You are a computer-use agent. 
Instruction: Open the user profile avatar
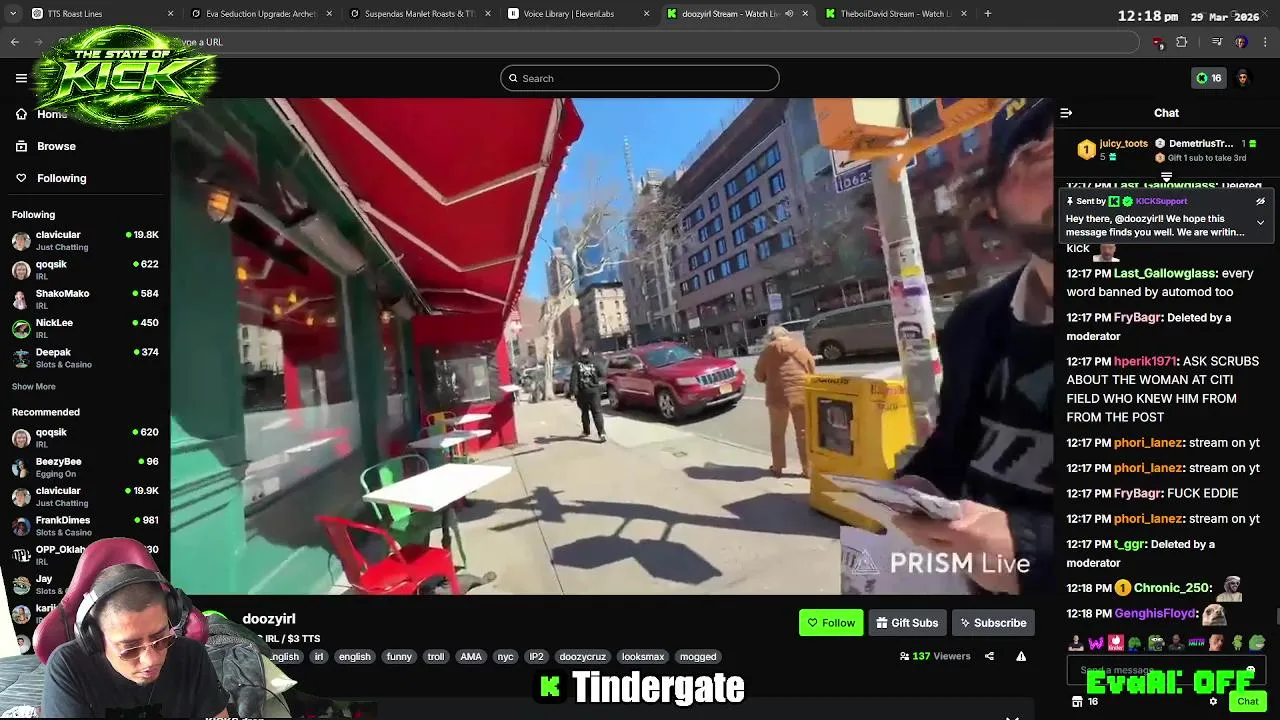(1243, 78)
